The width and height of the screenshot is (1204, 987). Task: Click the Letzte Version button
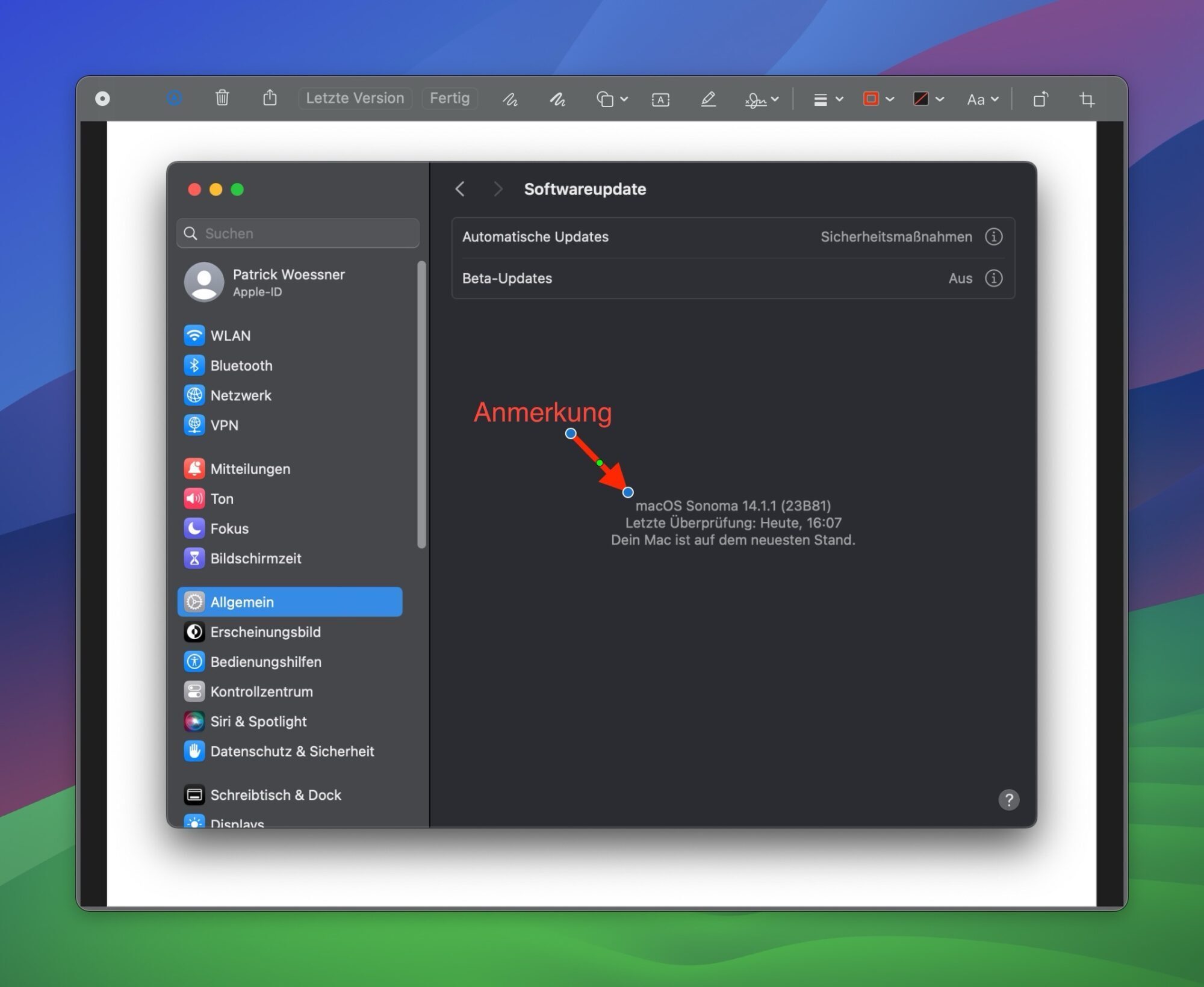[x=355, y=98]
